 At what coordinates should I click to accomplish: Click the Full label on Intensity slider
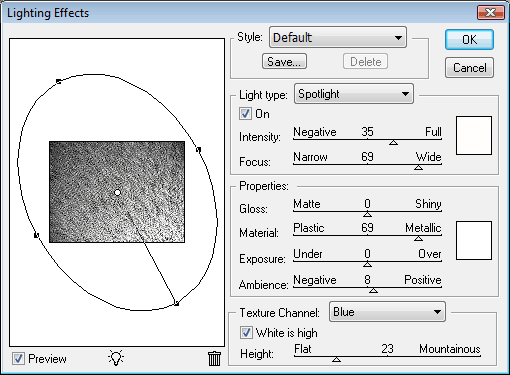point(433,132)
